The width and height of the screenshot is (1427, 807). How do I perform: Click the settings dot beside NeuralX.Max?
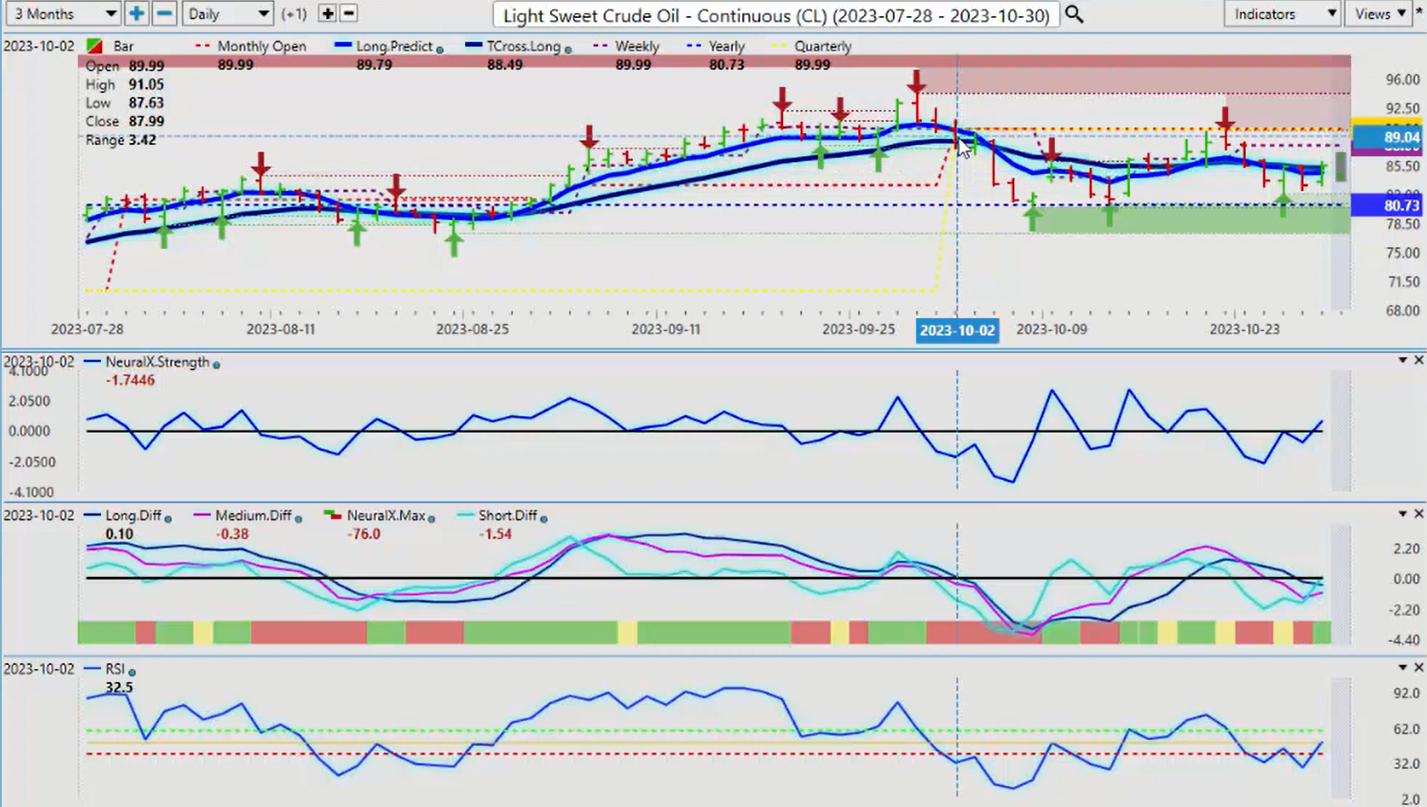click(x=432, y=519)
